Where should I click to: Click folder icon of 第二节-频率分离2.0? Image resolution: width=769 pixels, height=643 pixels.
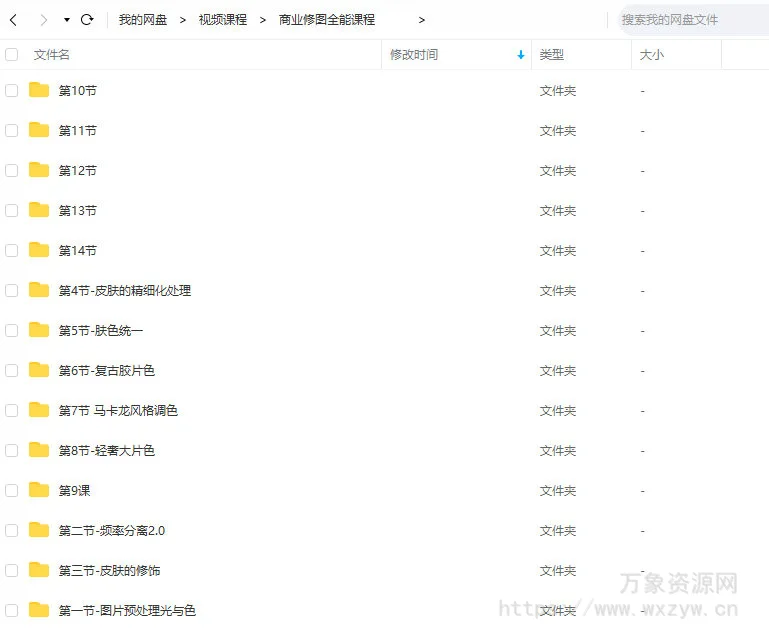(x=39, y=529)
